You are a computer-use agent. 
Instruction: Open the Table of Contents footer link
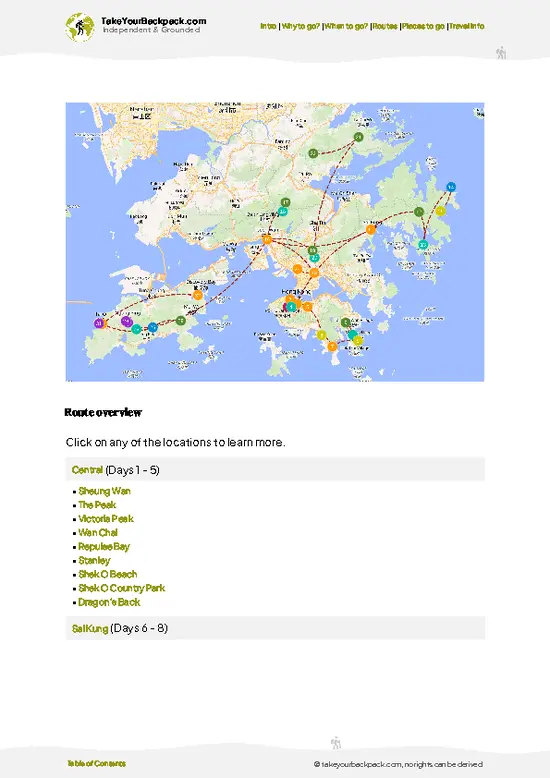point(96,764)
